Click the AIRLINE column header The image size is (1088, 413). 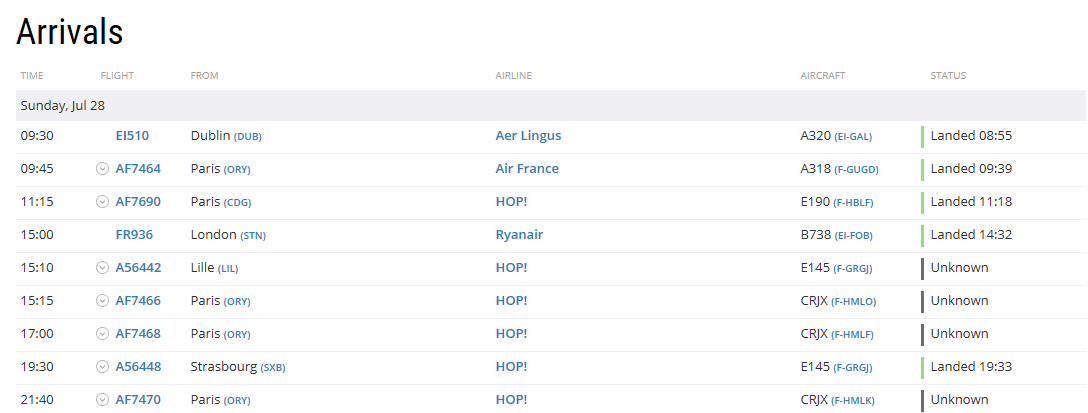click(x=513, y=76)
